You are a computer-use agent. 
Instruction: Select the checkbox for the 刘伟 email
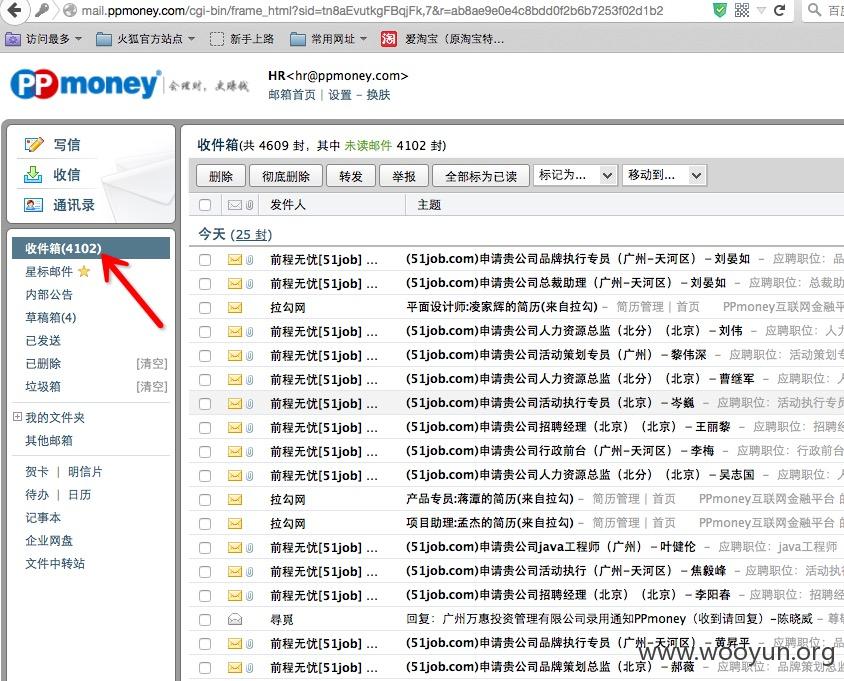tap(205, 332)
